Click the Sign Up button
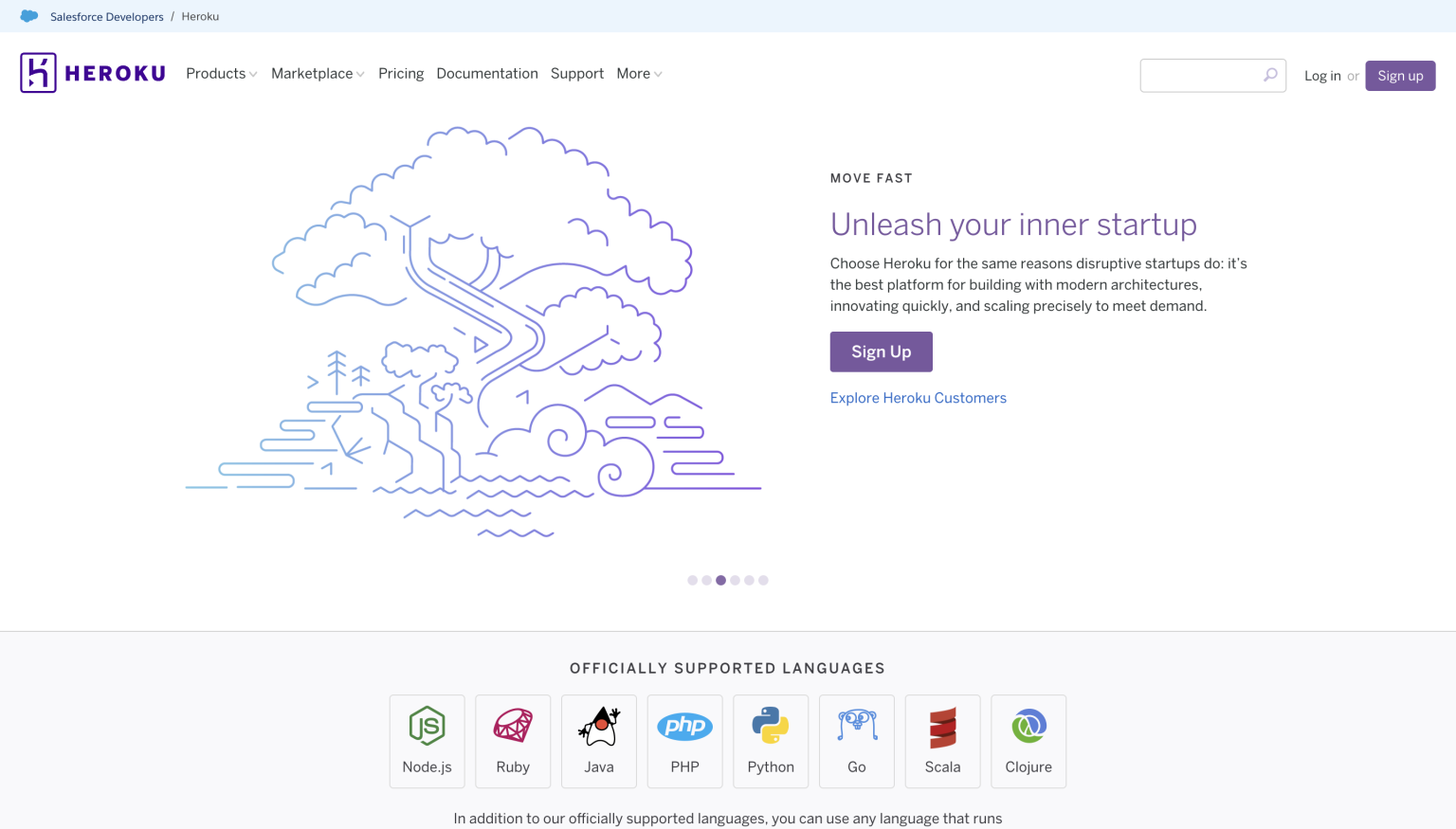Viewport: 1456px width, 829px height. click(881, 351)
